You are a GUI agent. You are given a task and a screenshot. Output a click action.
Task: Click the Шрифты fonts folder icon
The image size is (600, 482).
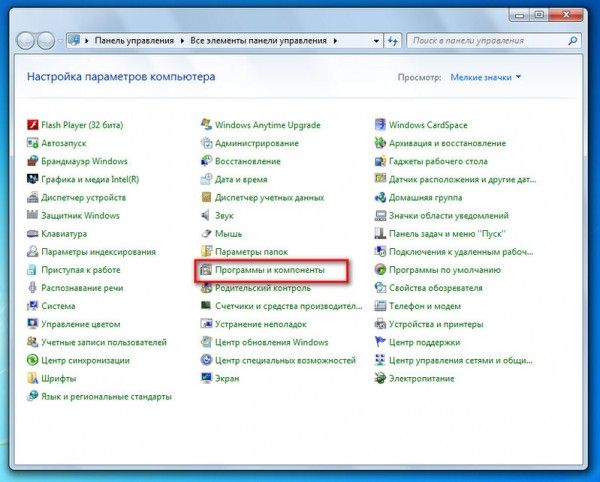pos(33,378)
